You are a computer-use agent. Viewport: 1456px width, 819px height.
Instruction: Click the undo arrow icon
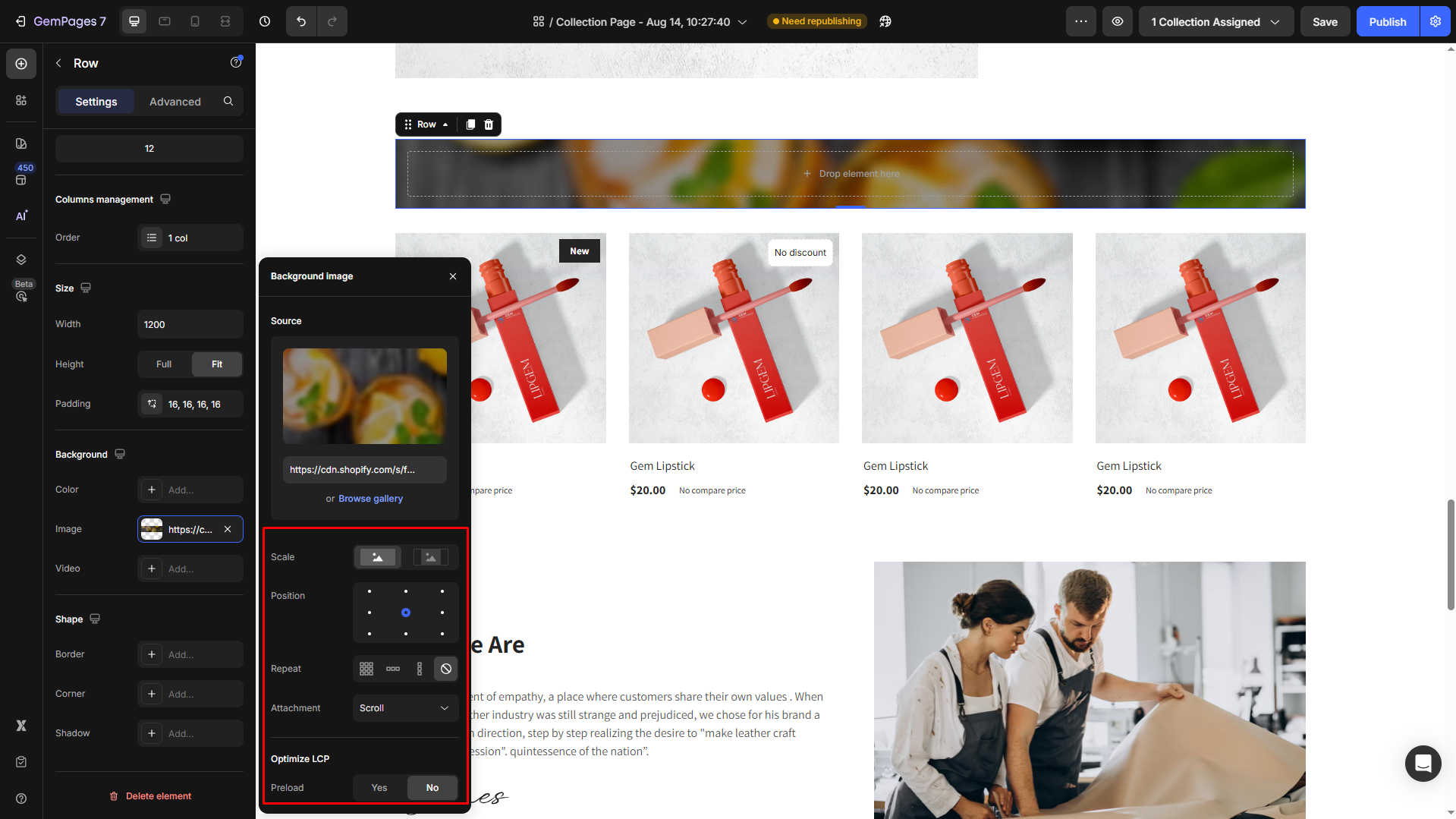[x=301, y=21]
